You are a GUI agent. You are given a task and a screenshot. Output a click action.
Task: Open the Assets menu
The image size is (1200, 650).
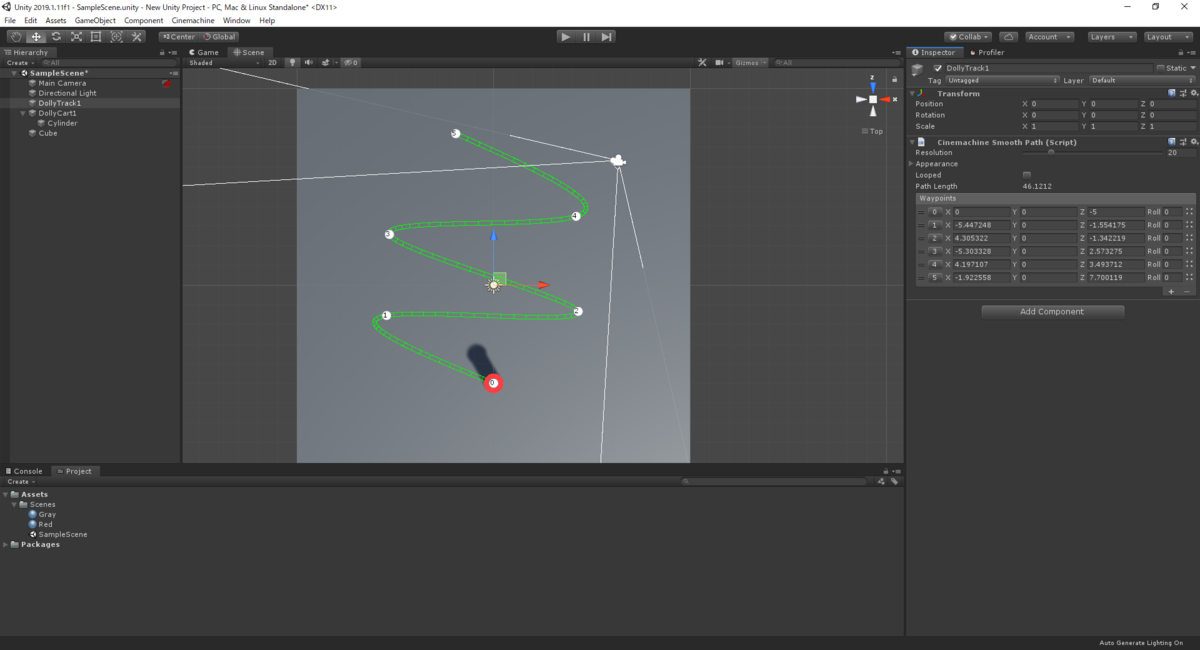coord(56,20)
